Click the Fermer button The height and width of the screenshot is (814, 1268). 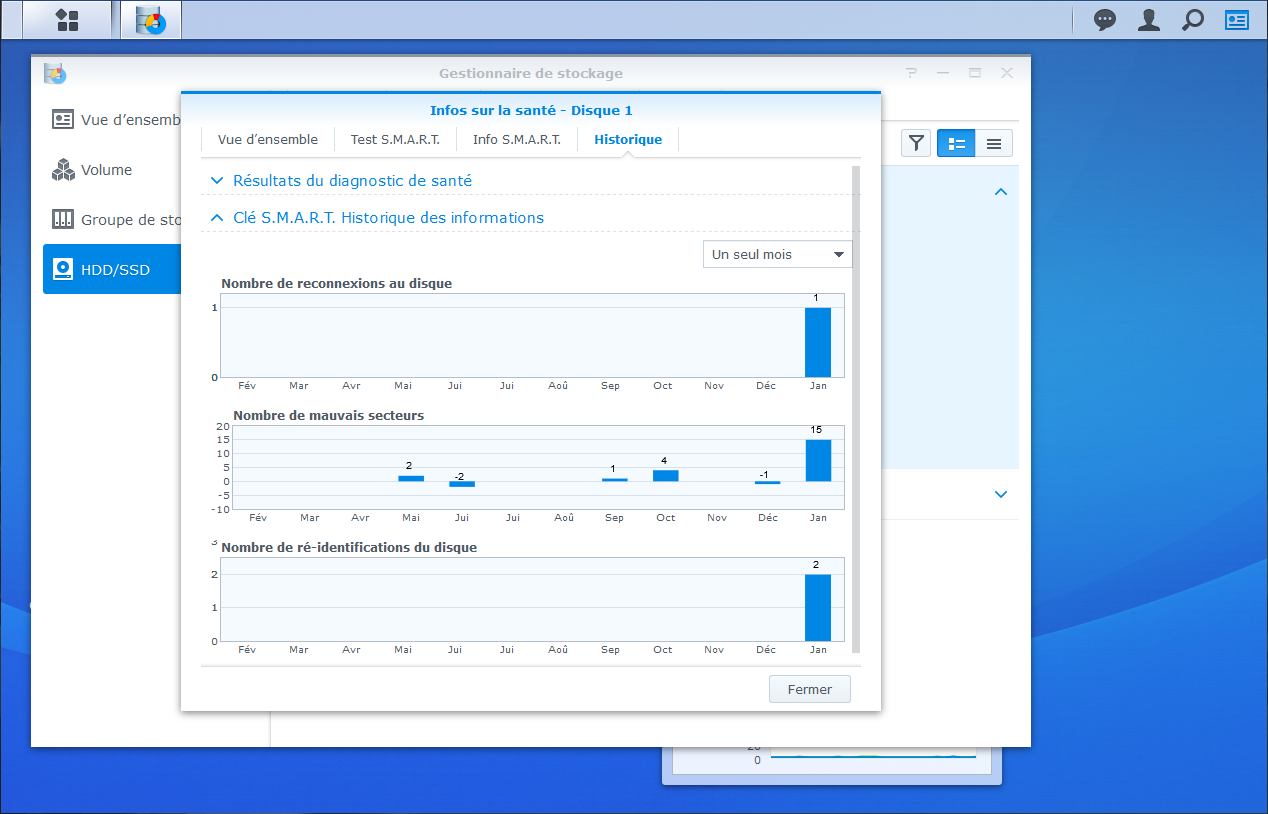(x=809, y=689)
